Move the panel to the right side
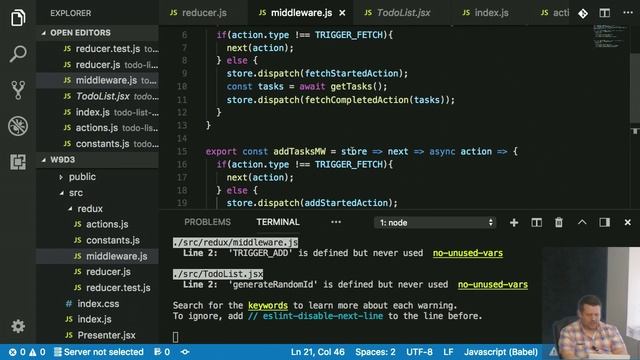640x360 pixels. (x=604, y=222)
